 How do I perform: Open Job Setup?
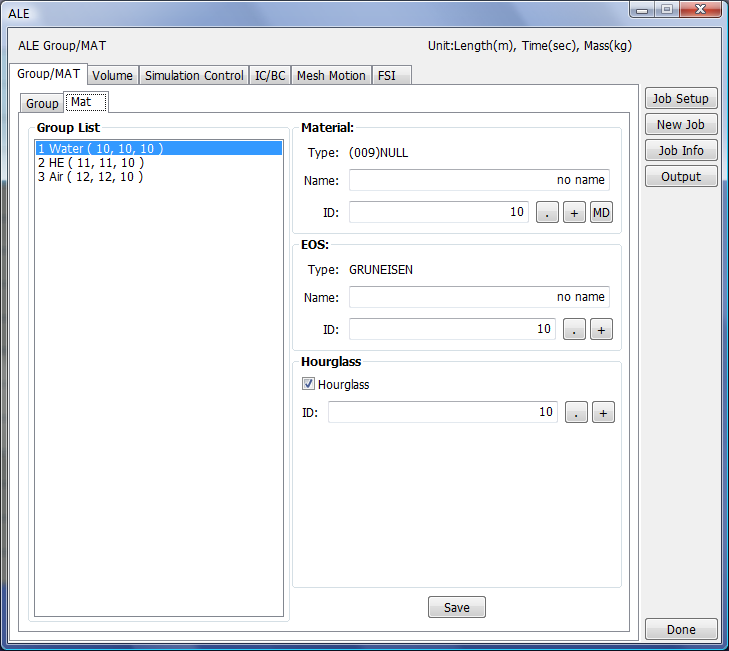point(681,99)
